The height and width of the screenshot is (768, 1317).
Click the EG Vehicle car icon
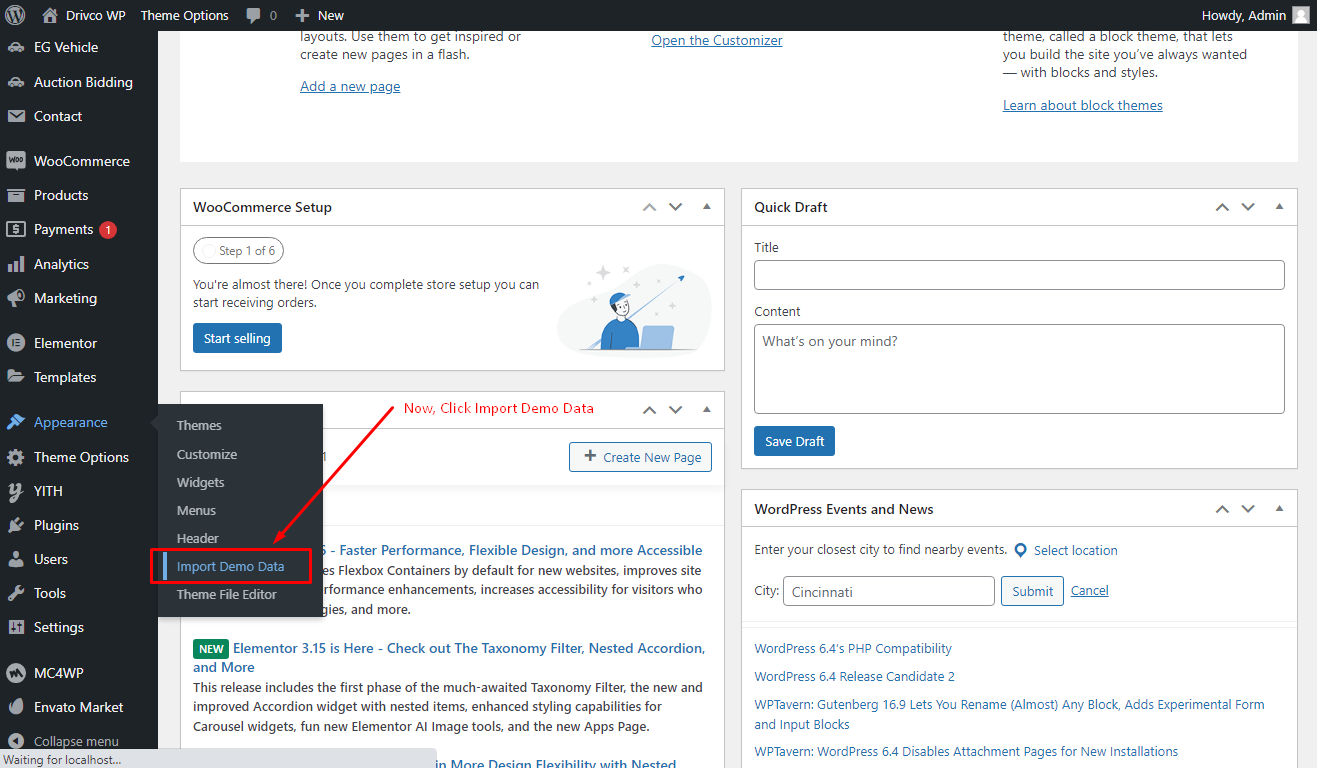pos(15,47)
